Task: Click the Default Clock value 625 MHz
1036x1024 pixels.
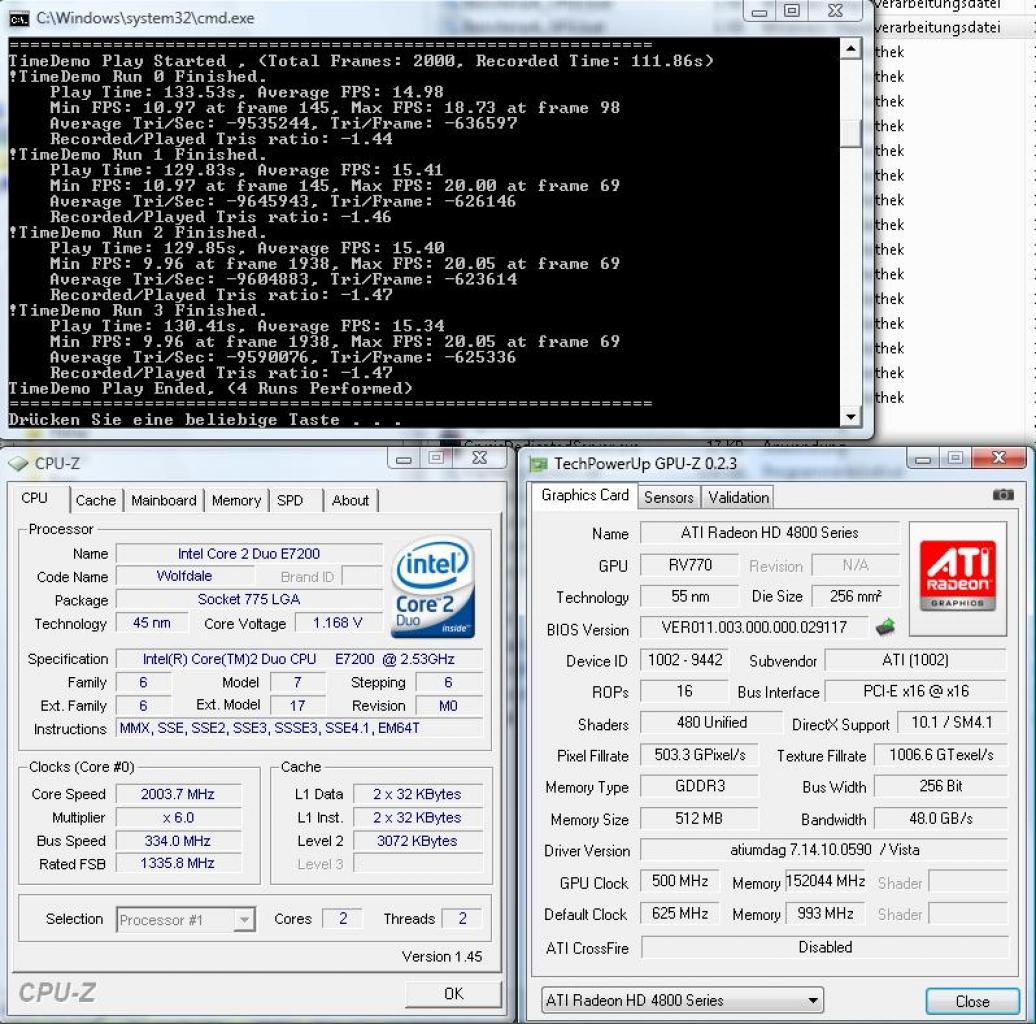Action: pos(680,914)
